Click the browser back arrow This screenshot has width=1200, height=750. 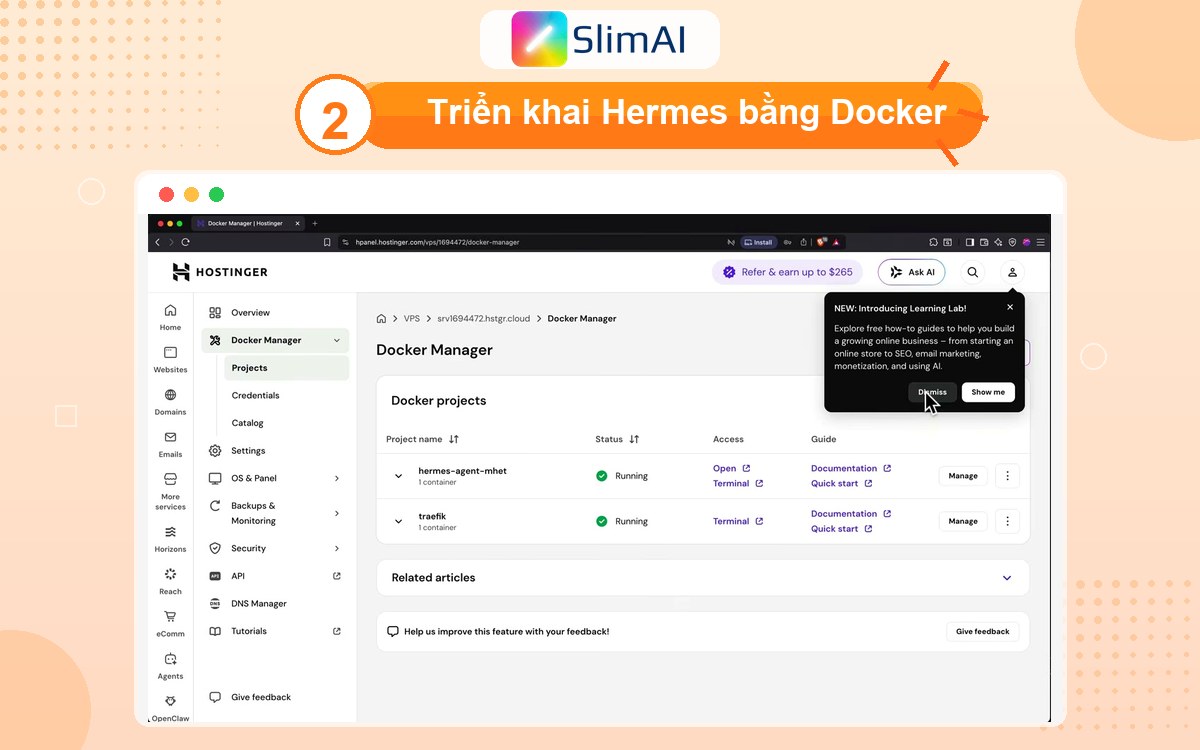tap(157, 242)
